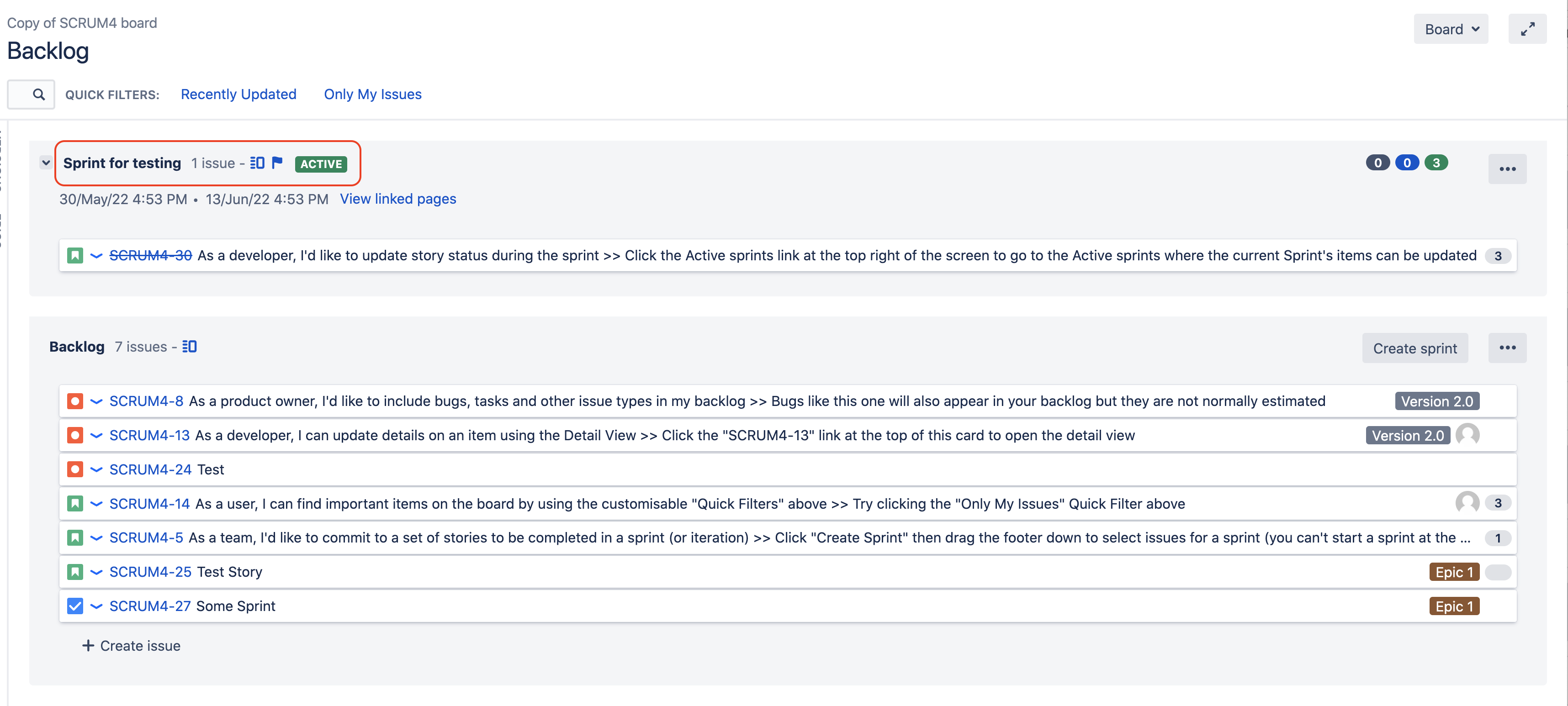Collapse the Sprint for testing section
The height and width of the screenshot is (706, 1568).
point(46,163)
